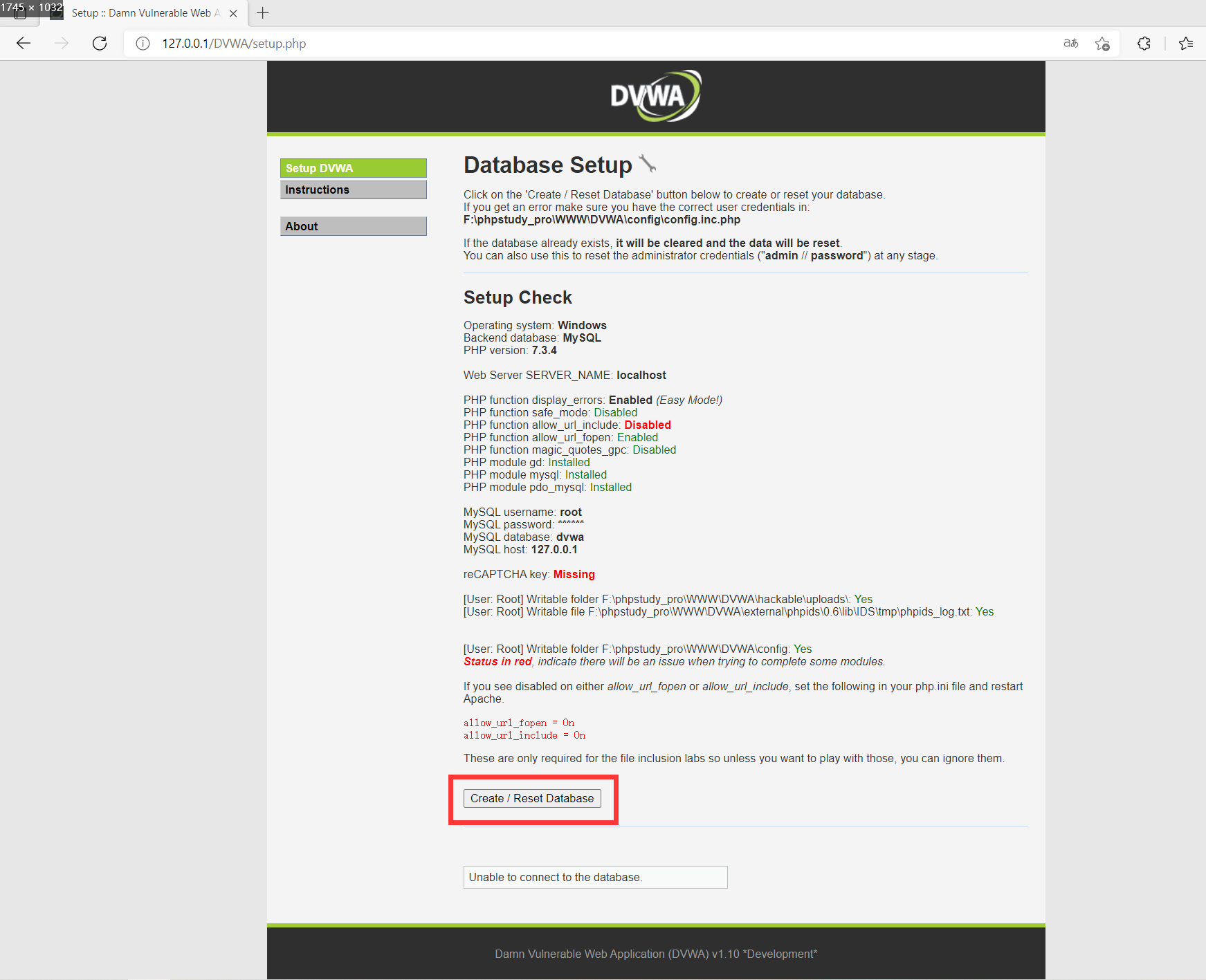The width and height of the screenshot is (1206, 980).
Task: Open Instructions in sidebar menu
Action: coord(354,189)
